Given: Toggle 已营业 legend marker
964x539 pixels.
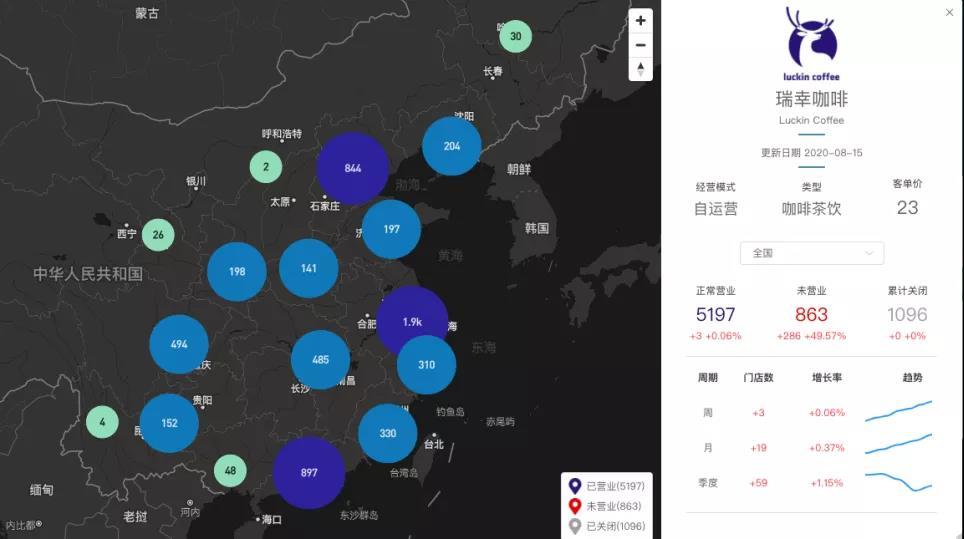Looking at the screenshot, I should pos(574,486).
